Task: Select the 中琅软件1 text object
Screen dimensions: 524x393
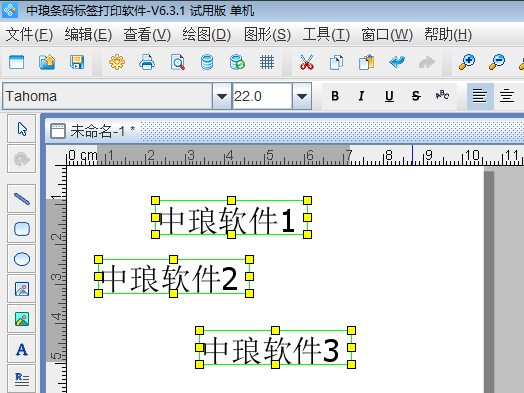Action: (x=231, y=218)
